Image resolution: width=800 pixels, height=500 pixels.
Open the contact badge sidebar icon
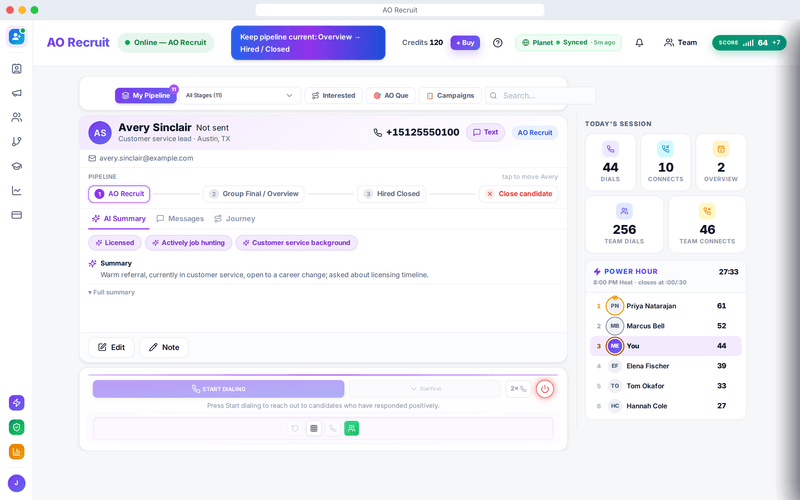16,68
